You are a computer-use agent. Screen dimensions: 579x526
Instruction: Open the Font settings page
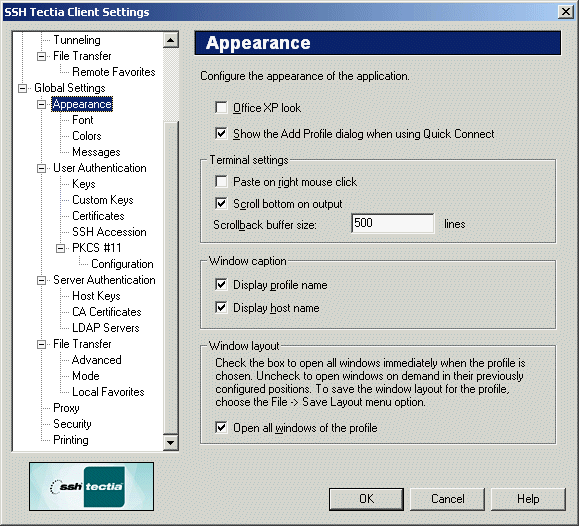tap(83, 120)
